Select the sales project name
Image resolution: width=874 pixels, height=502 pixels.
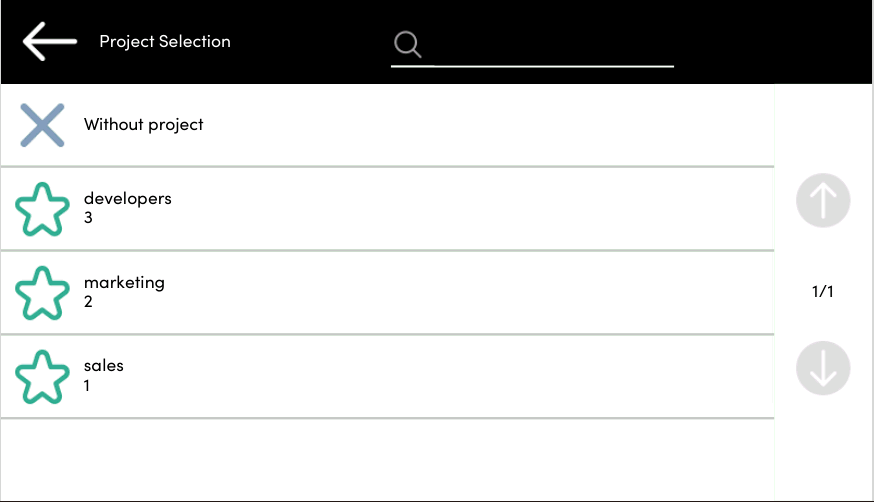[x=104, y=366]
